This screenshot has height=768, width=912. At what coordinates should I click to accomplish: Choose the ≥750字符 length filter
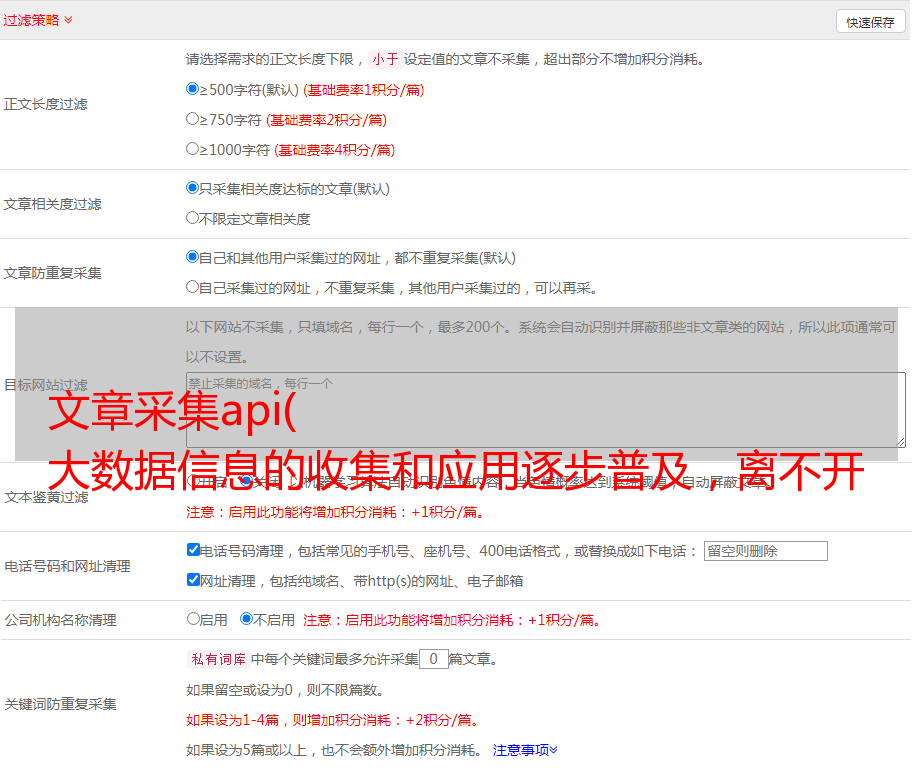(193, 119)
